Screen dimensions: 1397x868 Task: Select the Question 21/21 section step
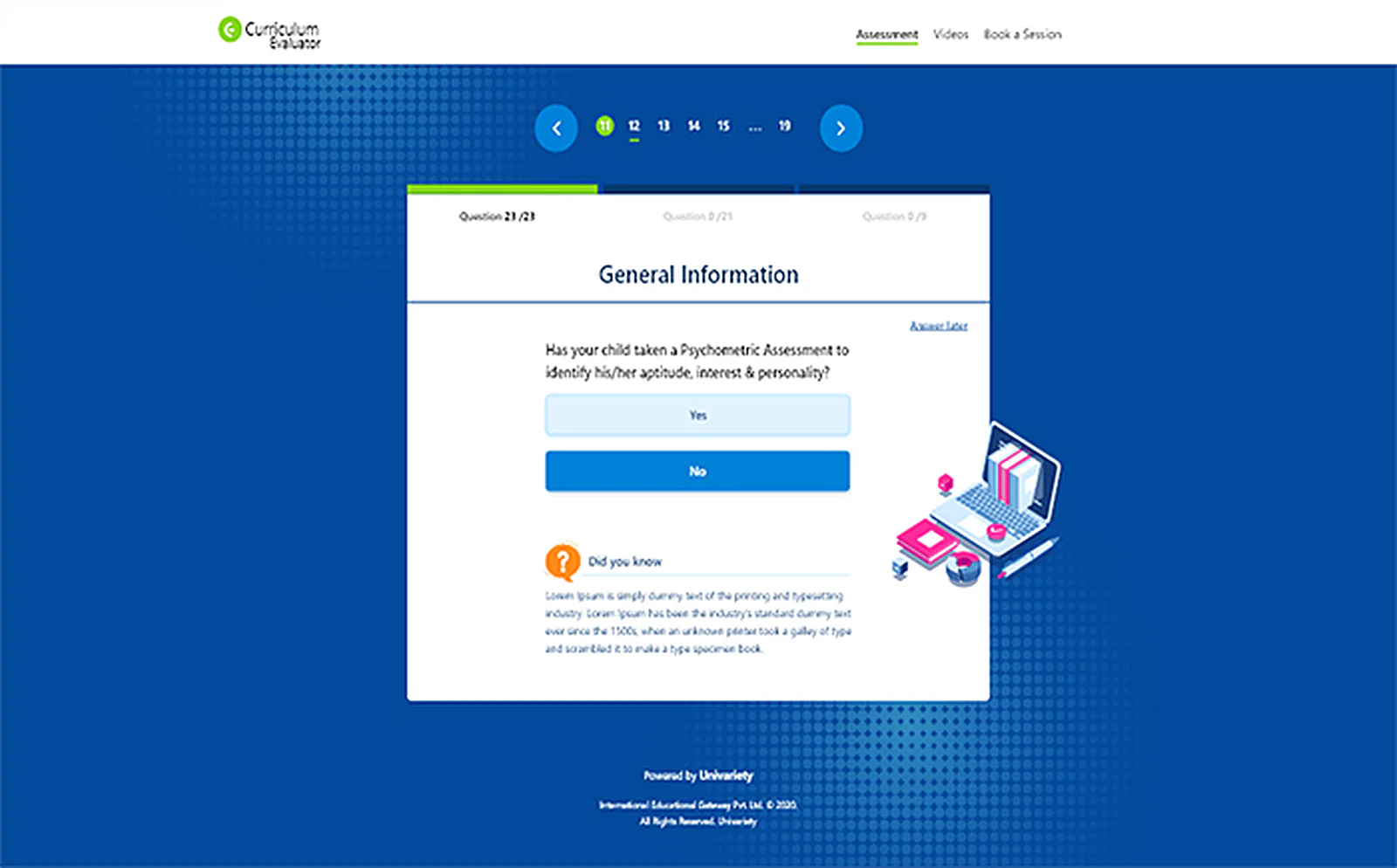pyautogui.click(x=497, y=216)
